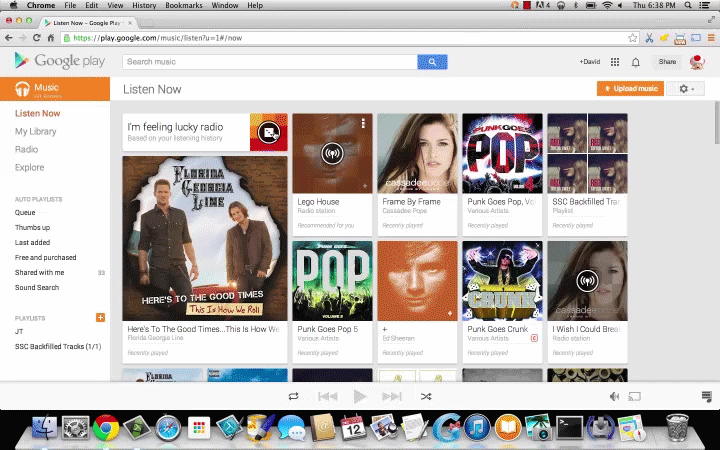
Task: Click the browser home icon
Action: (51, 38)
